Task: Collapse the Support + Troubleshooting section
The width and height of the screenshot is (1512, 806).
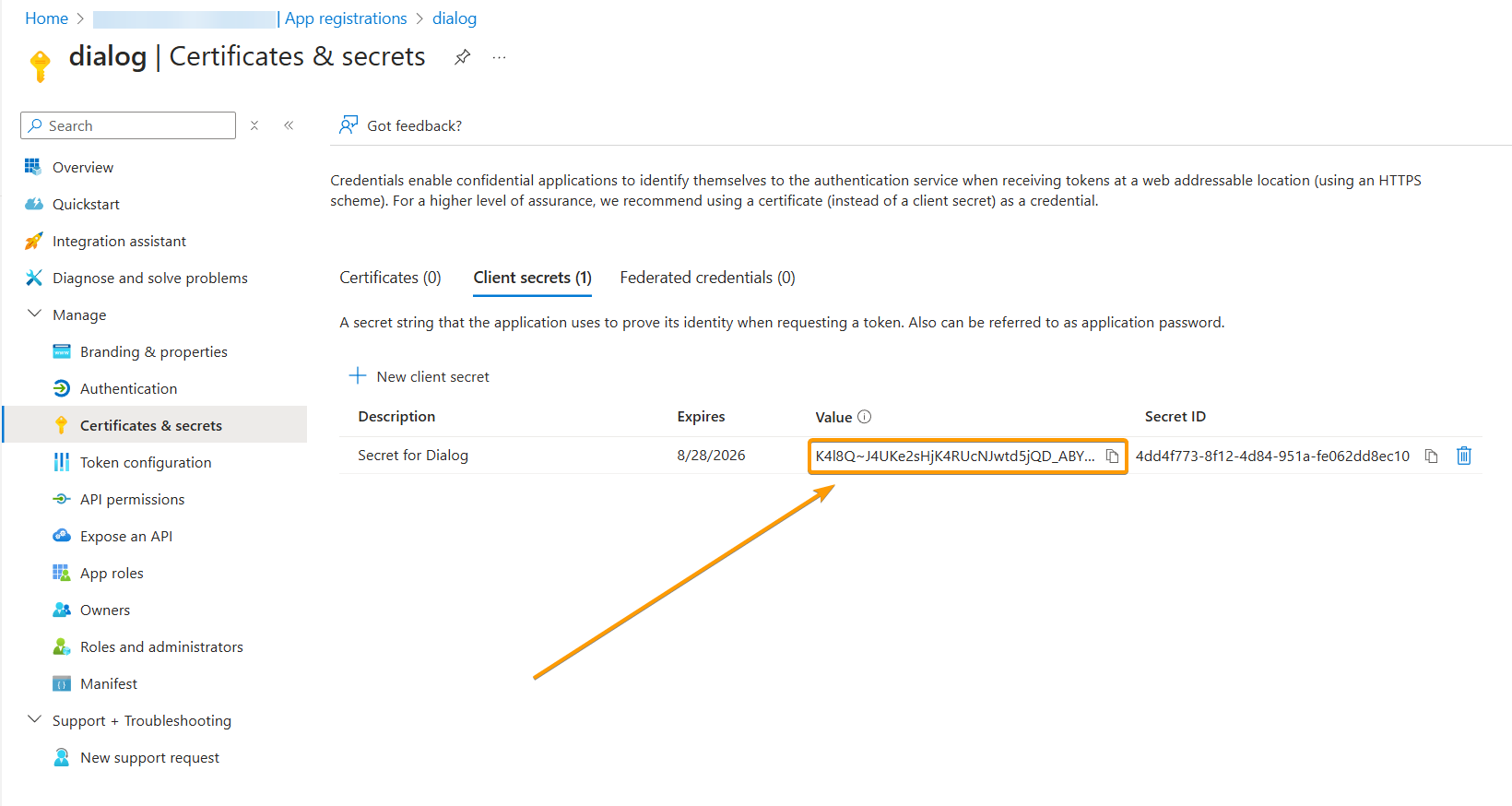Action: click(34, 719)
